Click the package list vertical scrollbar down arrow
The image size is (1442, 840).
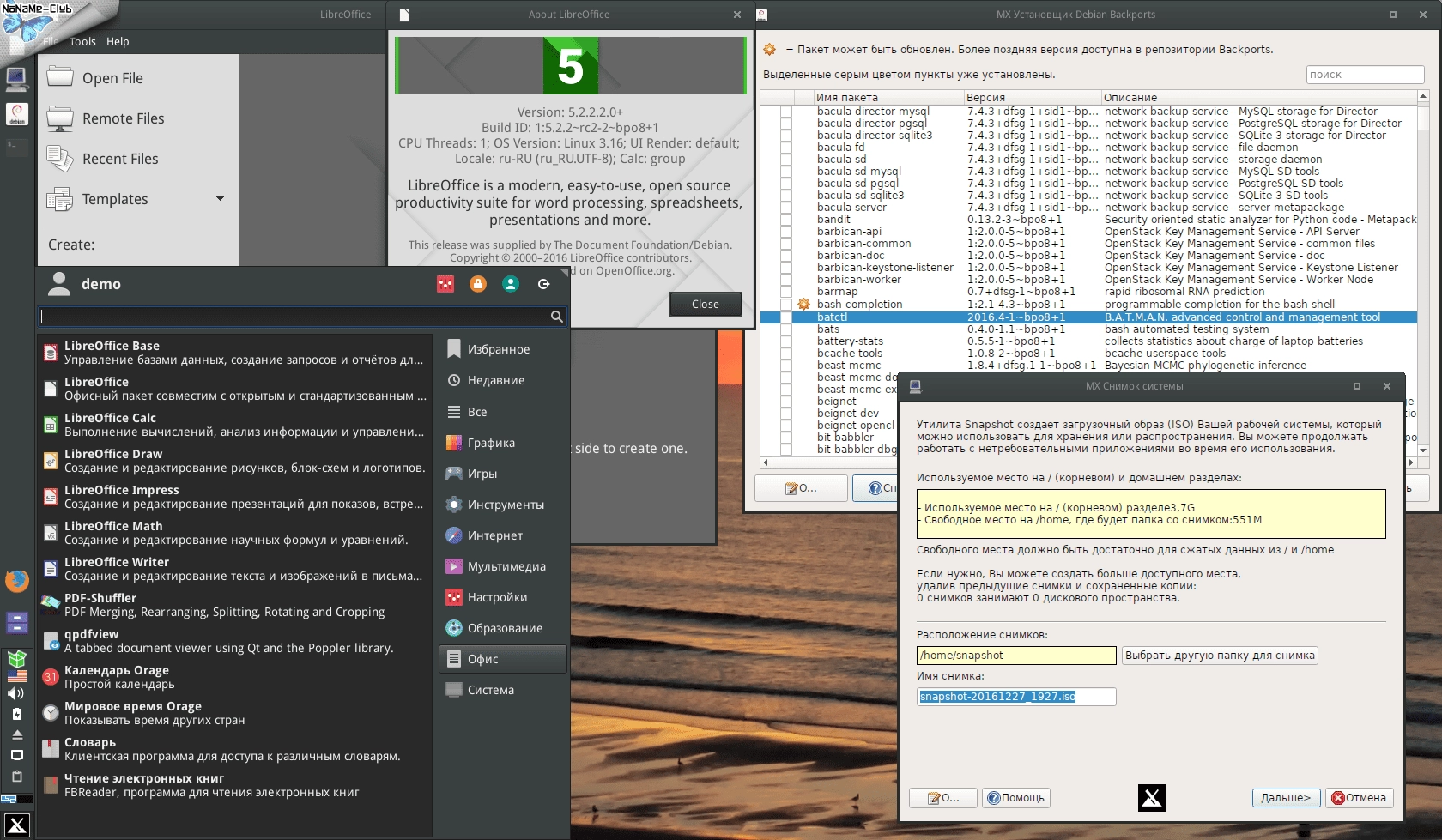(1423, 450)
